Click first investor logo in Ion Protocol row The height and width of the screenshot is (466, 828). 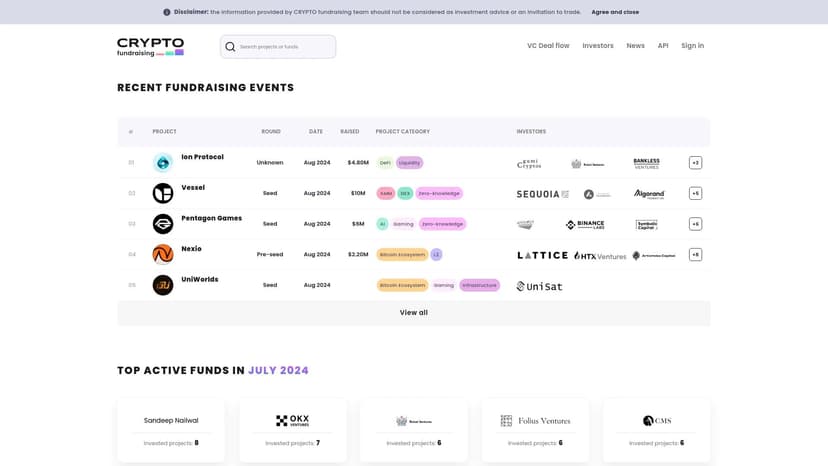(529, 164)
